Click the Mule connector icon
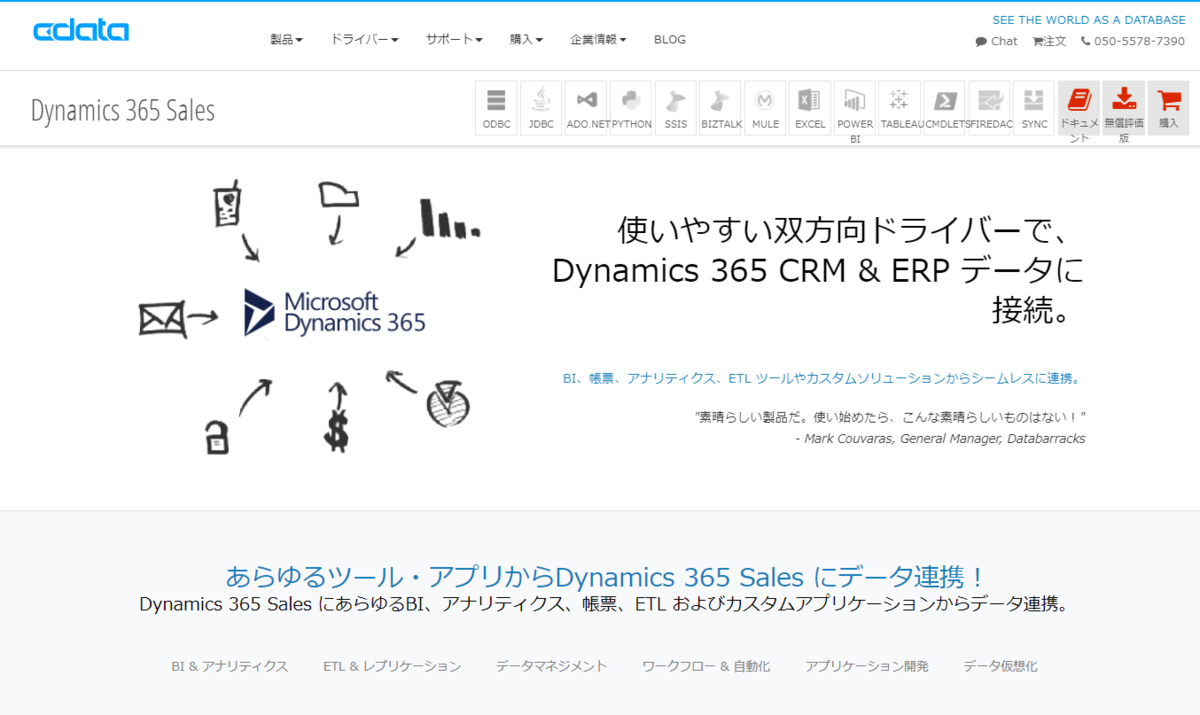 tap(765, 108)
